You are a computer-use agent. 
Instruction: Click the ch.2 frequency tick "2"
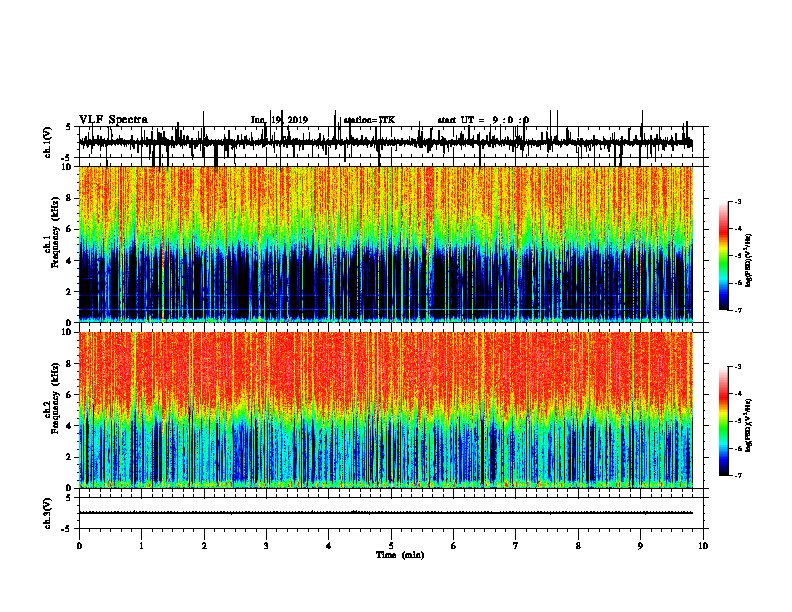tap(70, 457)
